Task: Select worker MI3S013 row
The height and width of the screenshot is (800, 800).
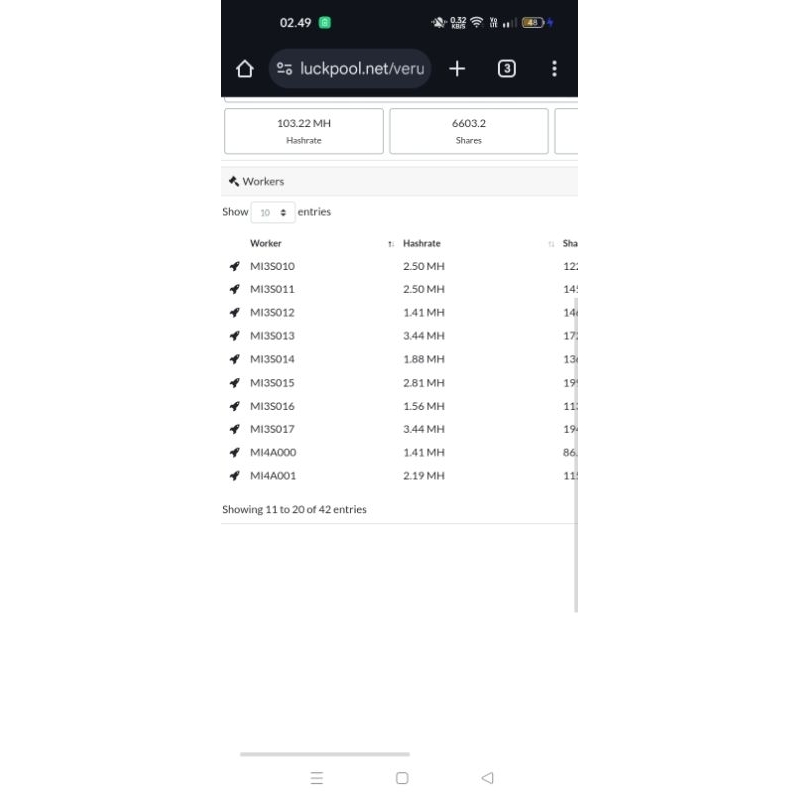Action: (x=399, y=336)
